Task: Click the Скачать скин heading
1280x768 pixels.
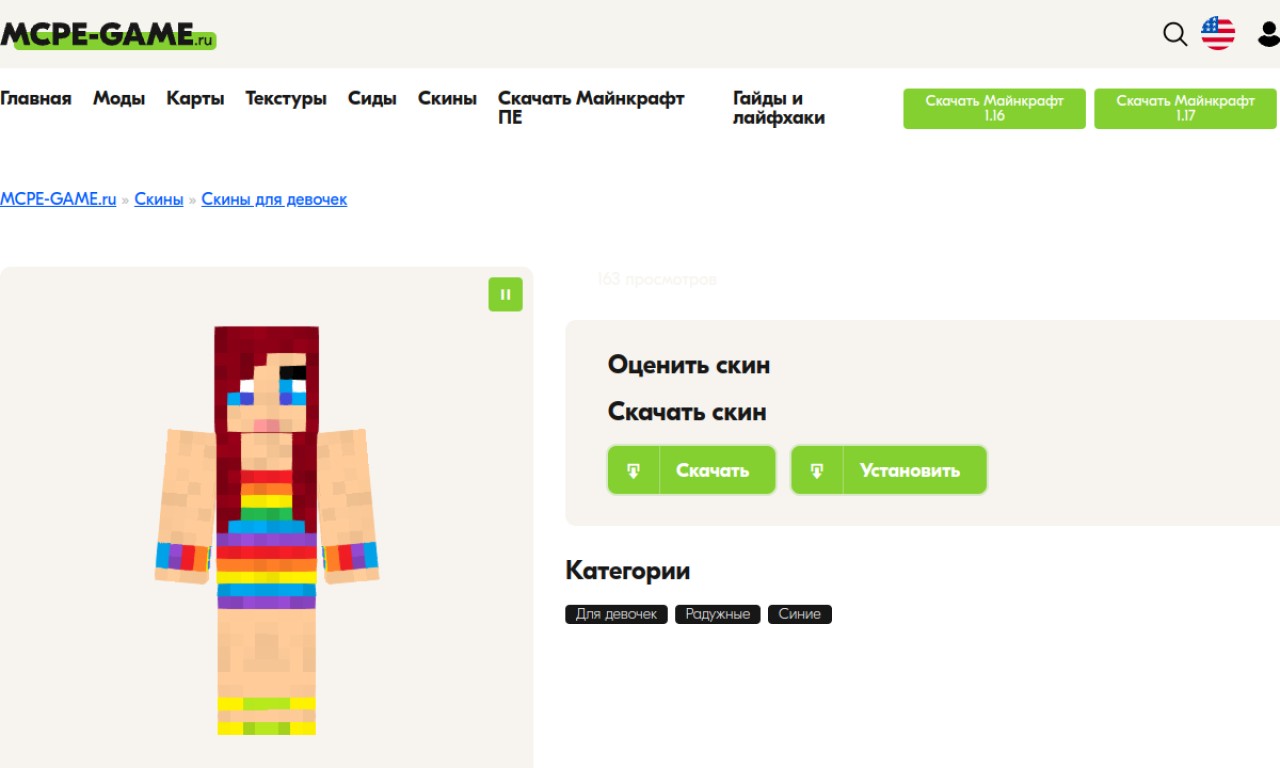Action: (x=687, y=412)
